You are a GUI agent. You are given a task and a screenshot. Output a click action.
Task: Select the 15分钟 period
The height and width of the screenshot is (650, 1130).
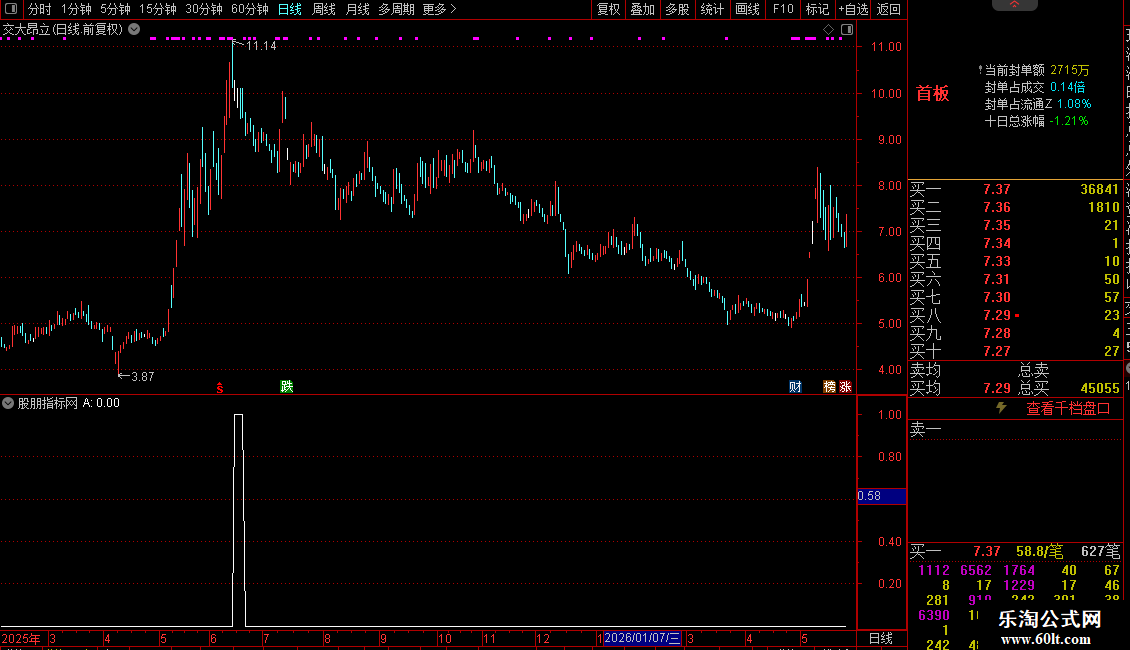point(158,9)
